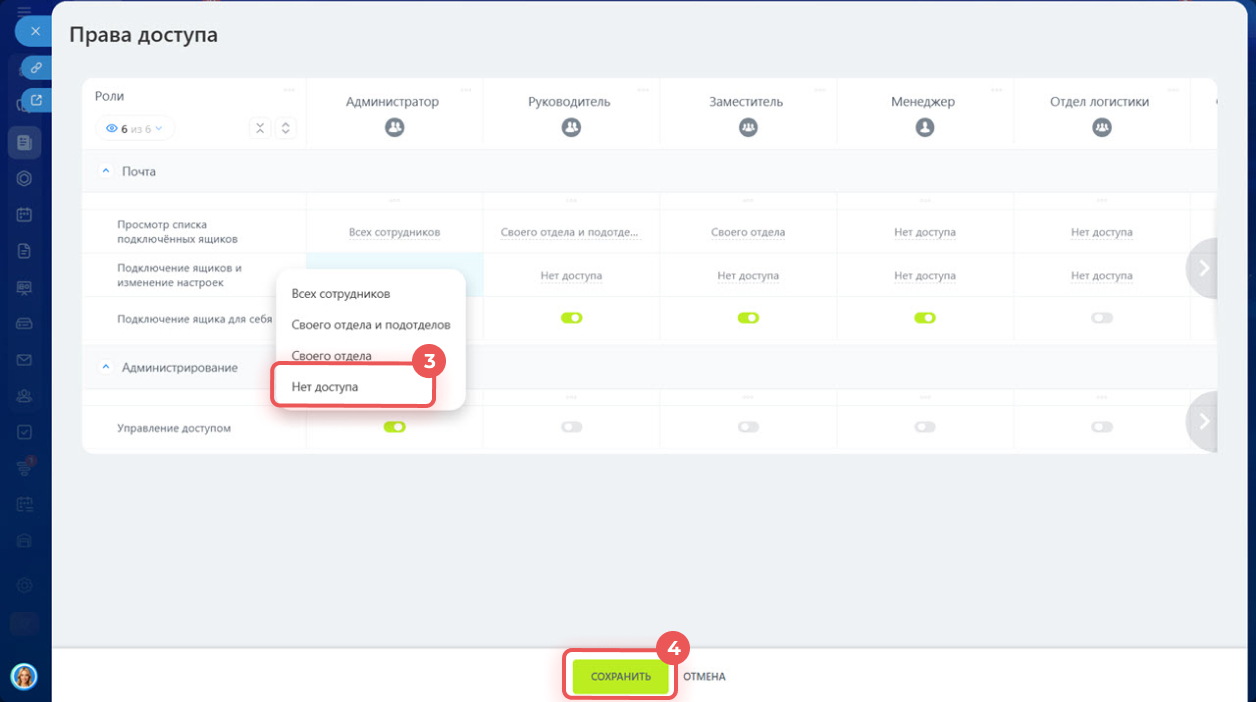The image size is (1256, 702).
Task: Enable Подключение ящика для себя for Отдел логистики
Action: pyautogui.click(x=1101, y=318)
